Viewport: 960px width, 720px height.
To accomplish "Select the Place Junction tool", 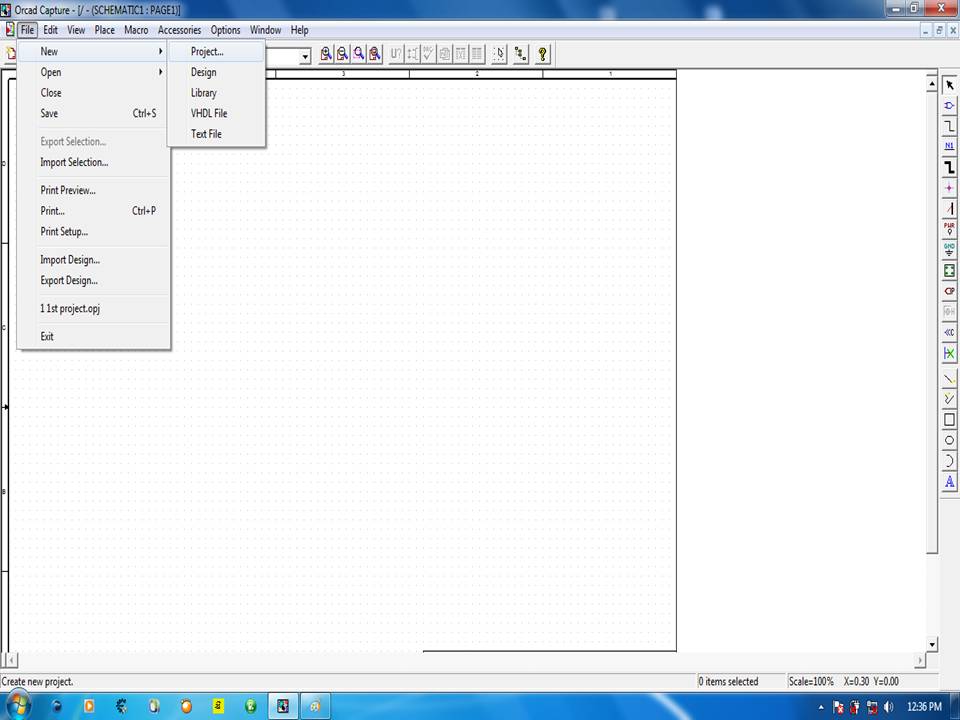I will 949,188.
